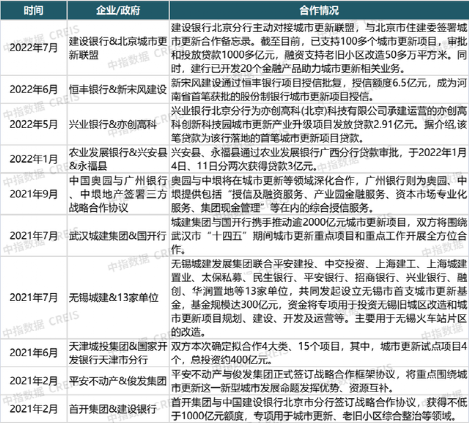Click description mentioning 发放贷款2.91亿元
Image resolution: width=469 pixels, height=423 pixels.
[x=319, y=124]
